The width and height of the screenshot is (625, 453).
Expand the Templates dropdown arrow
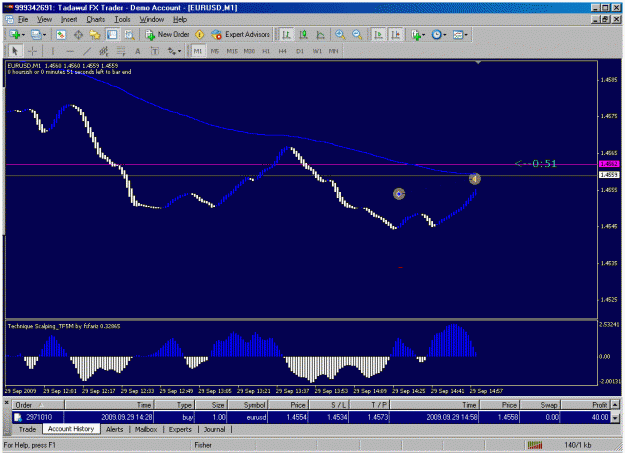[x=466, y=35]
